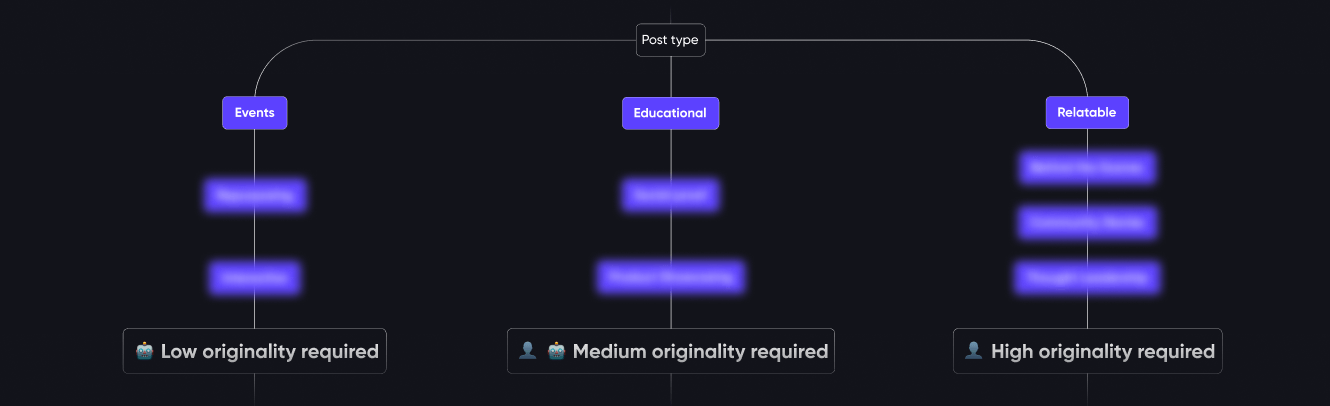Click the robot icon in Medium originality box
1330x406 pixels.
pos(556,351)
